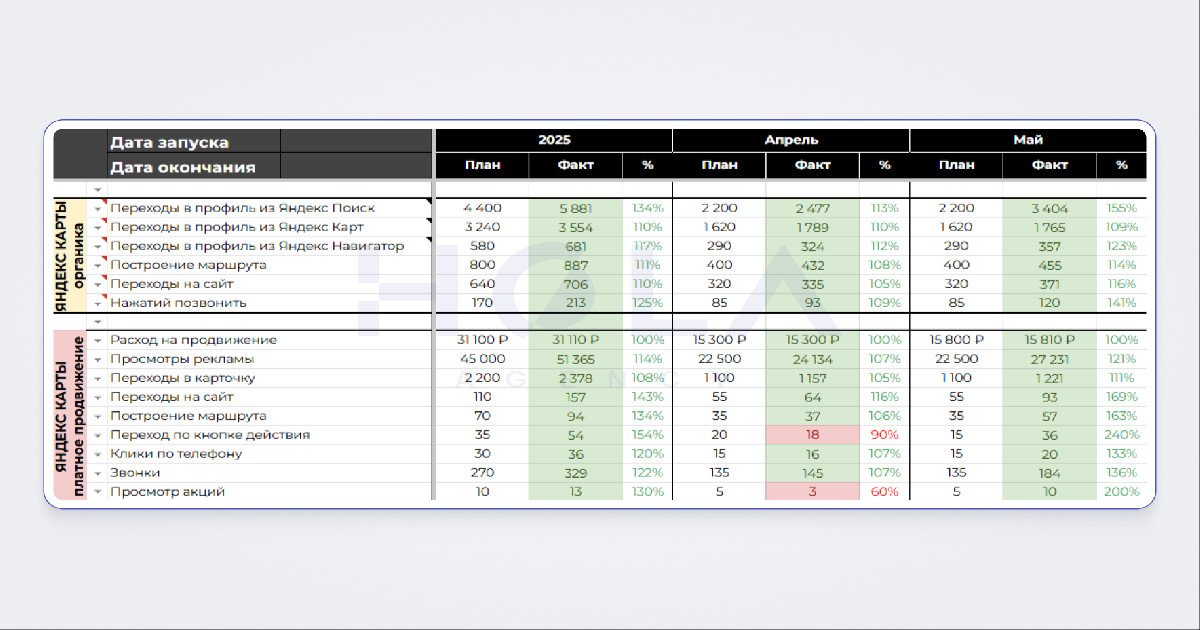Open the dropdown arrow beside Нажатий позвонить
Viewport: 1200px width, 630px height.
pos(98,303)
